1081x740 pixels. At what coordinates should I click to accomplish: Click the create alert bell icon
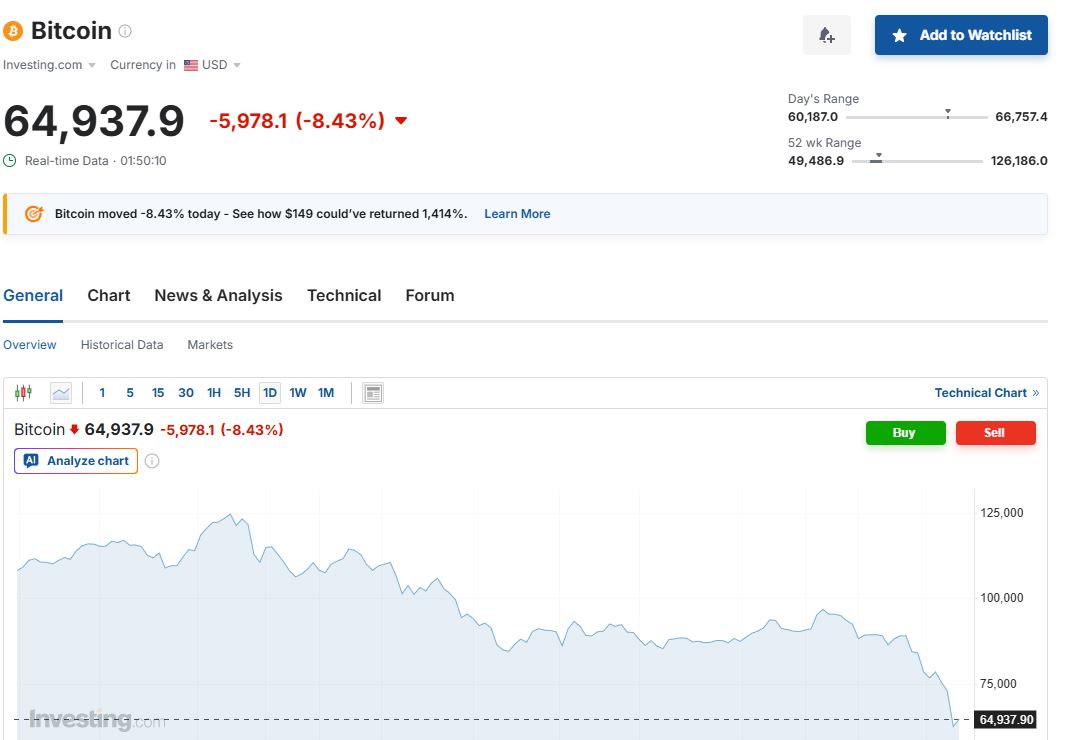click(x=826, y=35)
